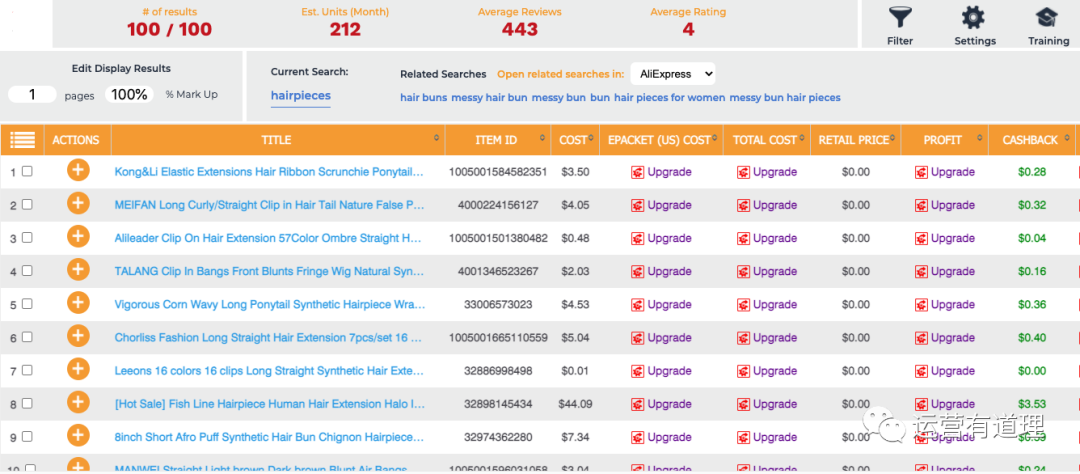Click the pages number input field
This screenshot has width=1080, height=474.
[x=33, y=94]
